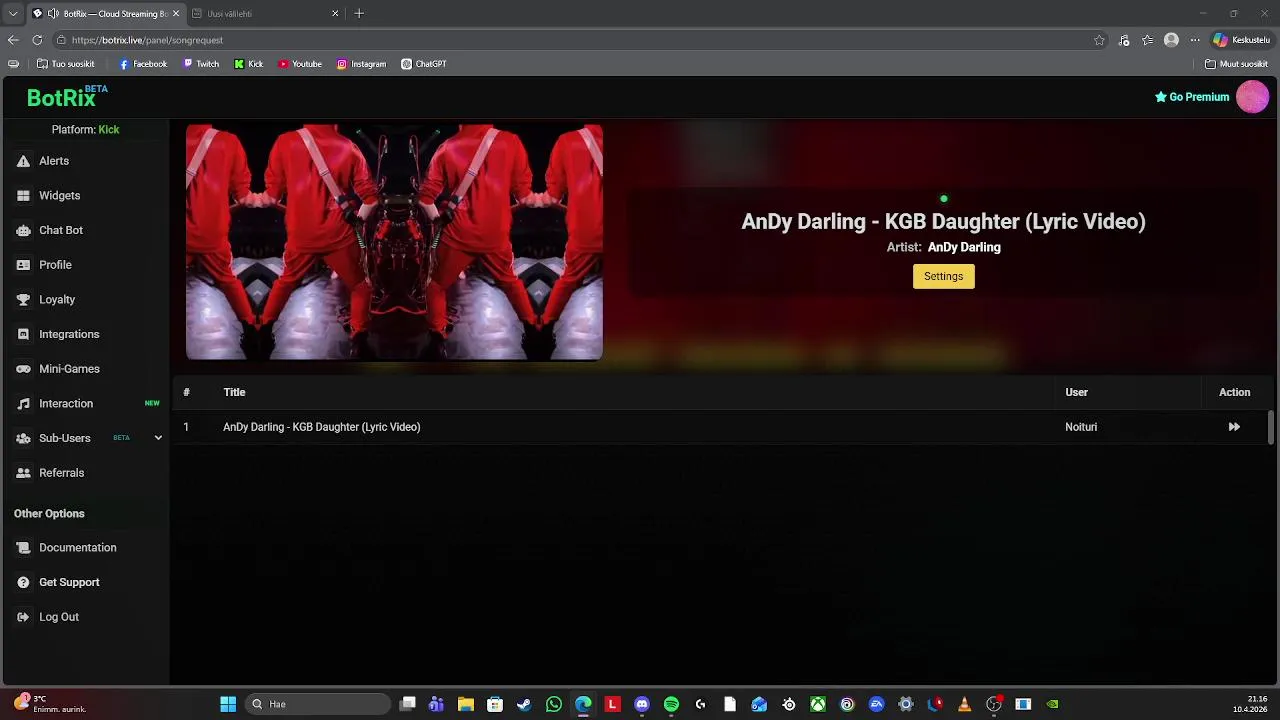Open the Twitch bookmark

tap(201, 64)
